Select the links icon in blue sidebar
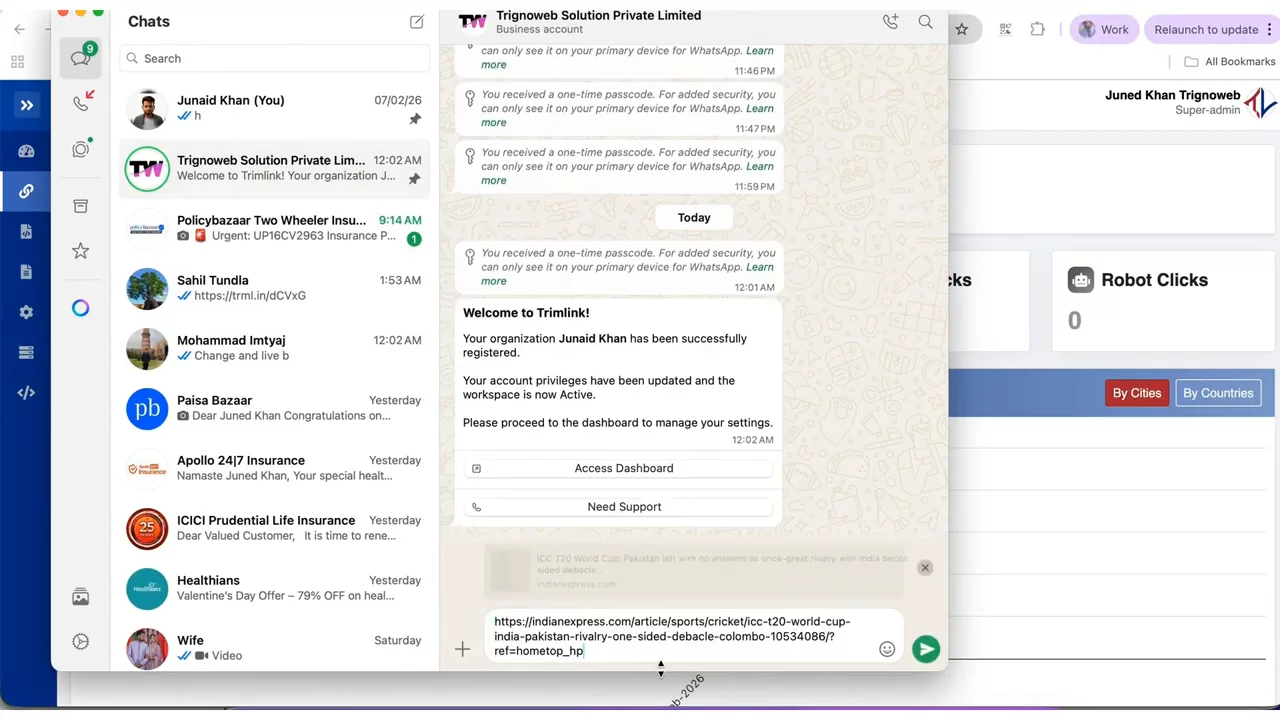The height and width of the screenshot is (720, 1280). pos(27,191)
